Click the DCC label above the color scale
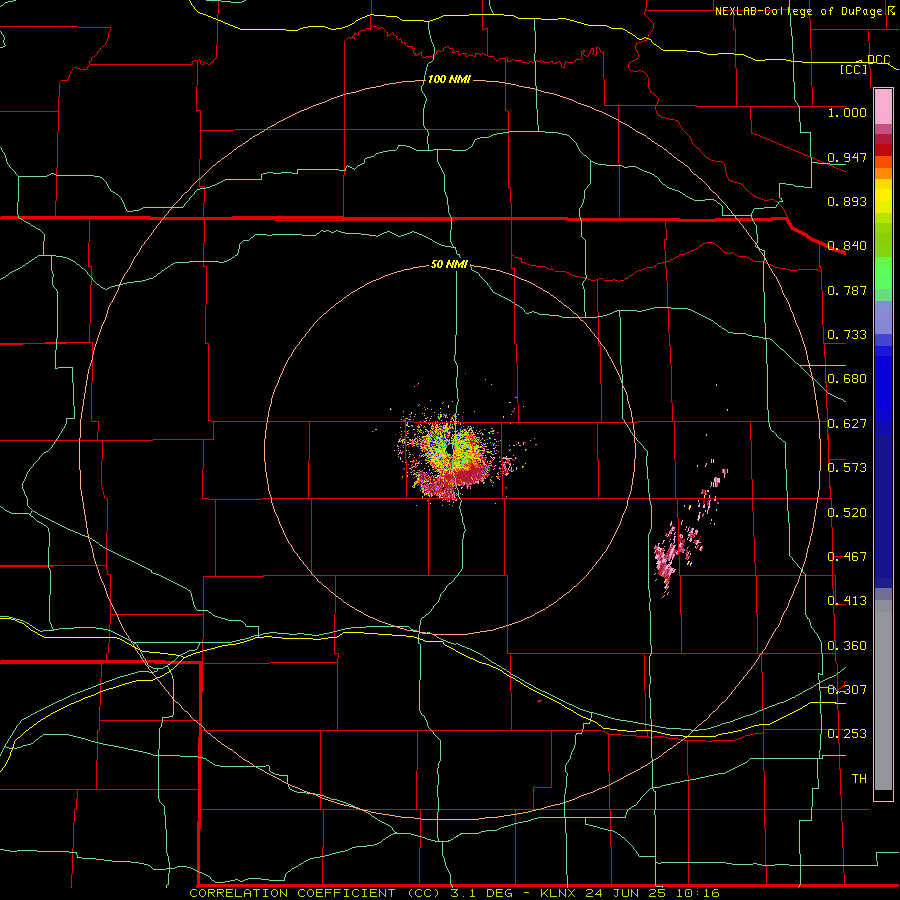The width and height of the screenshot is (900, 900). coord(878,60)
